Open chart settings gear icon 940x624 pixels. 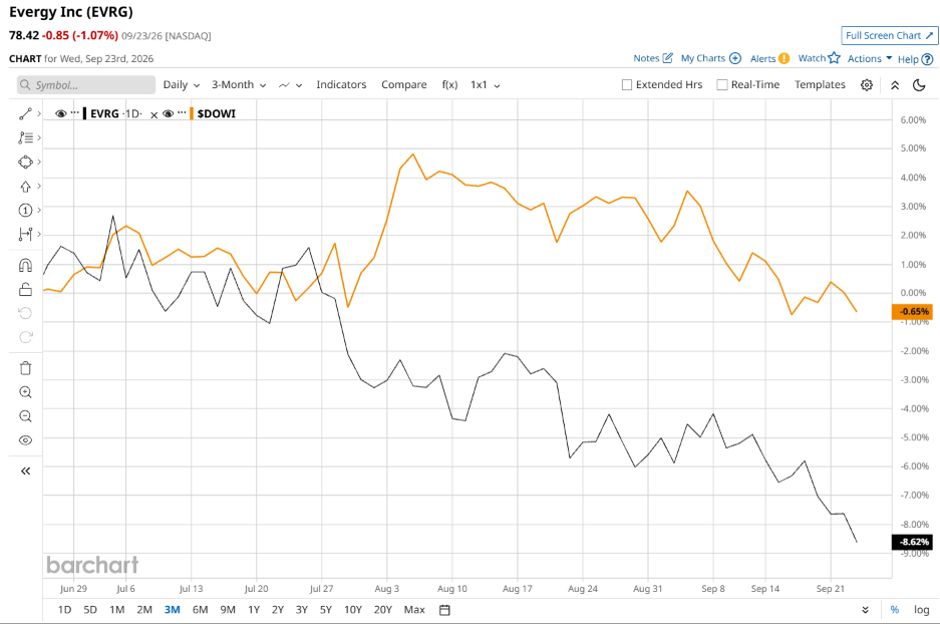866,85
